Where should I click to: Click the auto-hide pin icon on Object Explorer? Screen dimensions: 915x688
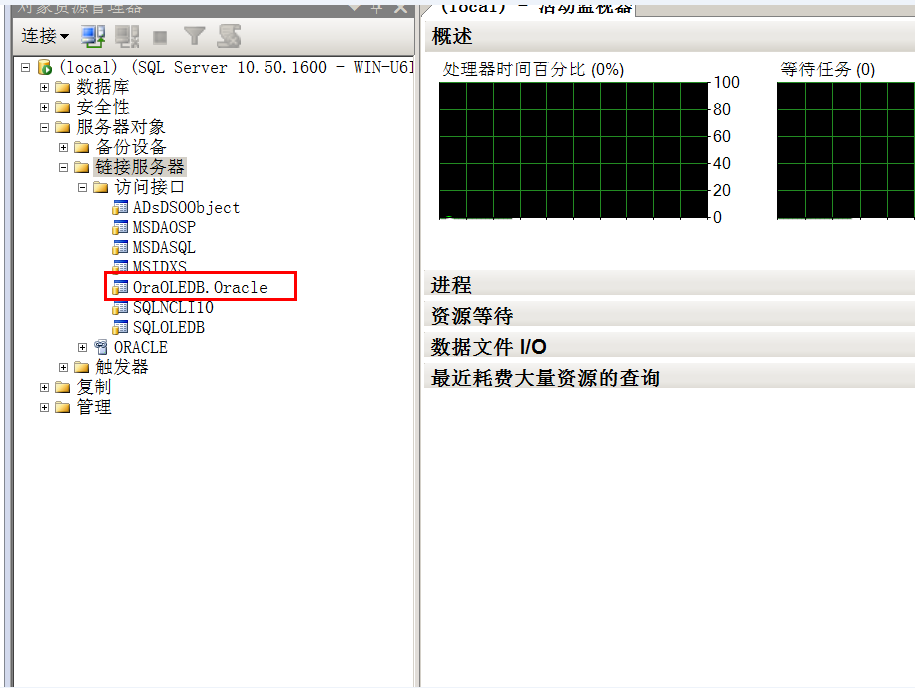(377, 9)
